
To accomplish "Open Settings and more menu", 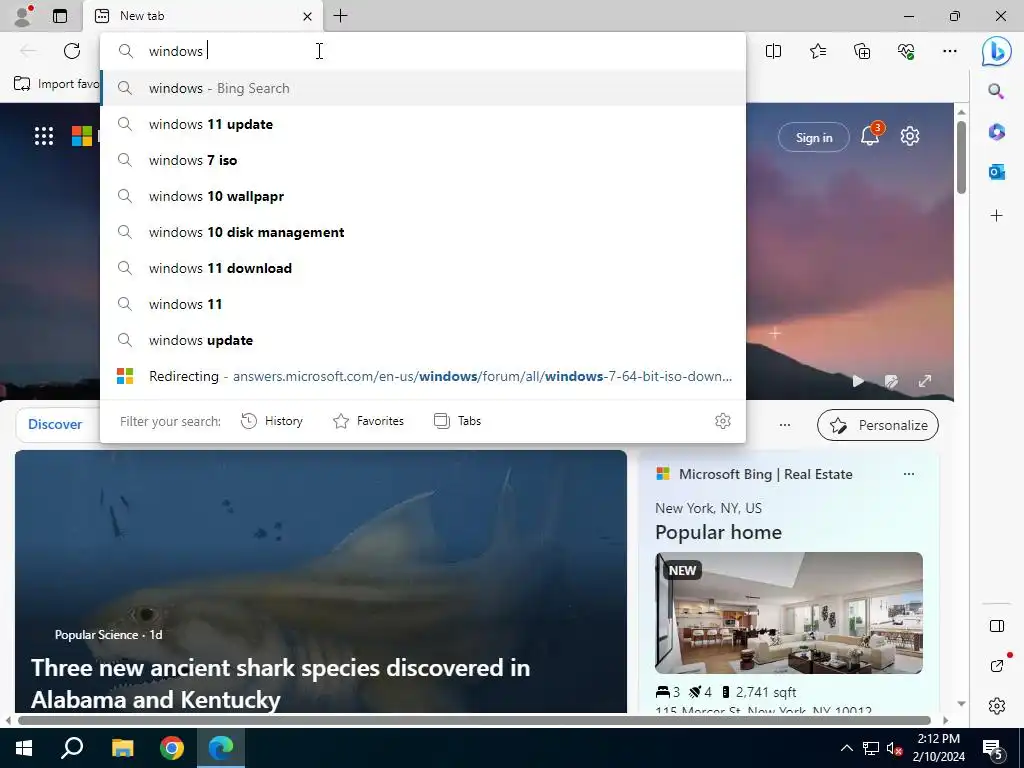I will pos(950,51).
